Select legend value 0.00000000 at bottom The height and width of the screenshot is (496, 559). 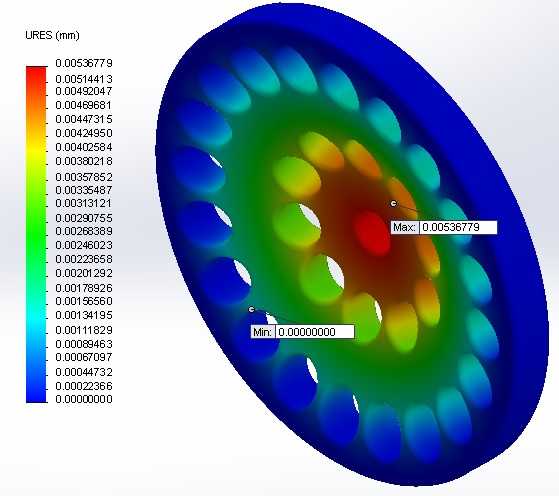tap(84, 399)
